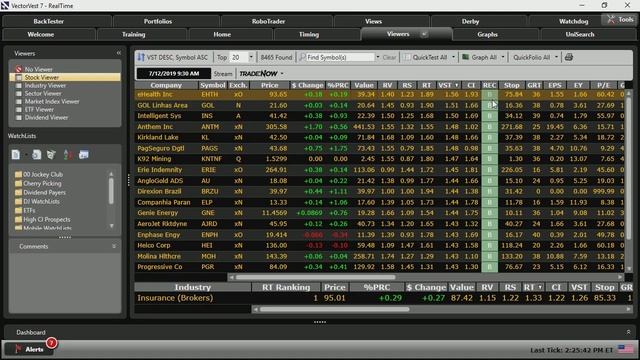Viewport: 640px width, 360px height.
Task: Click the red alerts count badge
Action: pos(51,343)
